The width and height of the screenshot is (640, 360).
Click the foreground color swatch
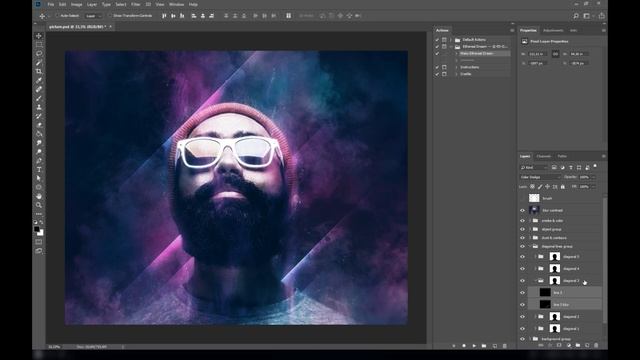[37, 229]
